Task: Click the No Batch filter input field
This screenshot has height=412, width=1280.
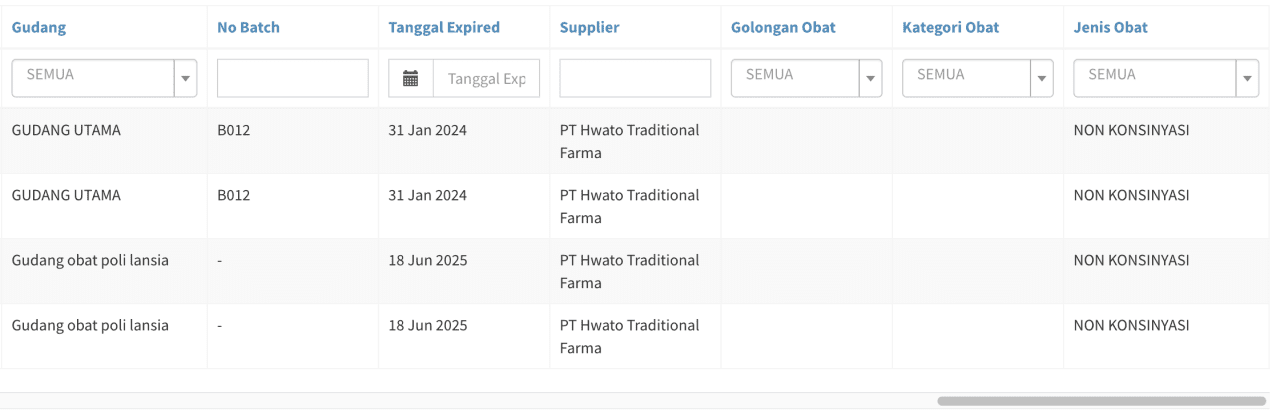Action: pyautogui.click(x=293, y=78)
